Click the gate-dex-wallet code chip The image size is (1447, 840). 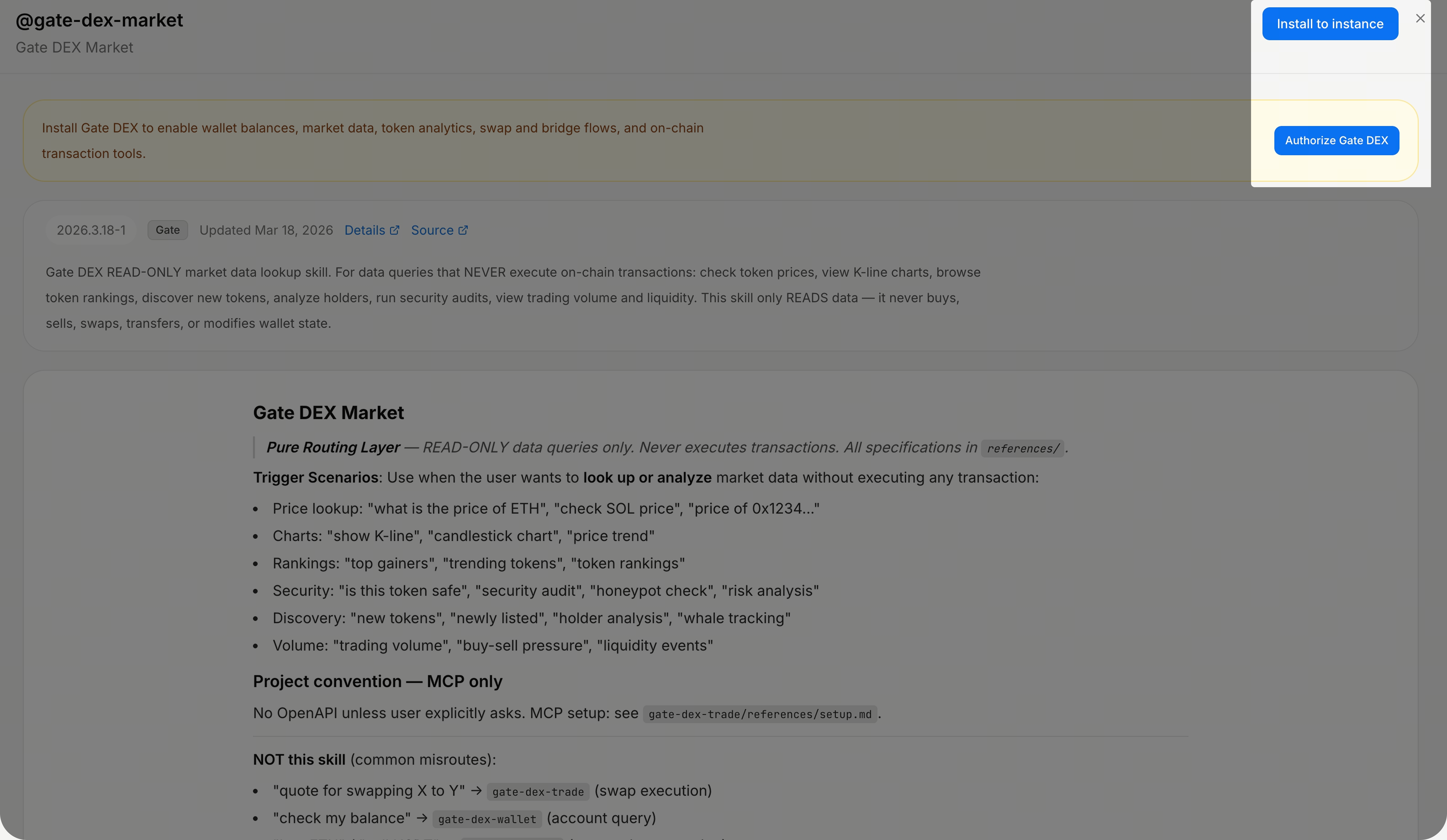pos(486,819)
